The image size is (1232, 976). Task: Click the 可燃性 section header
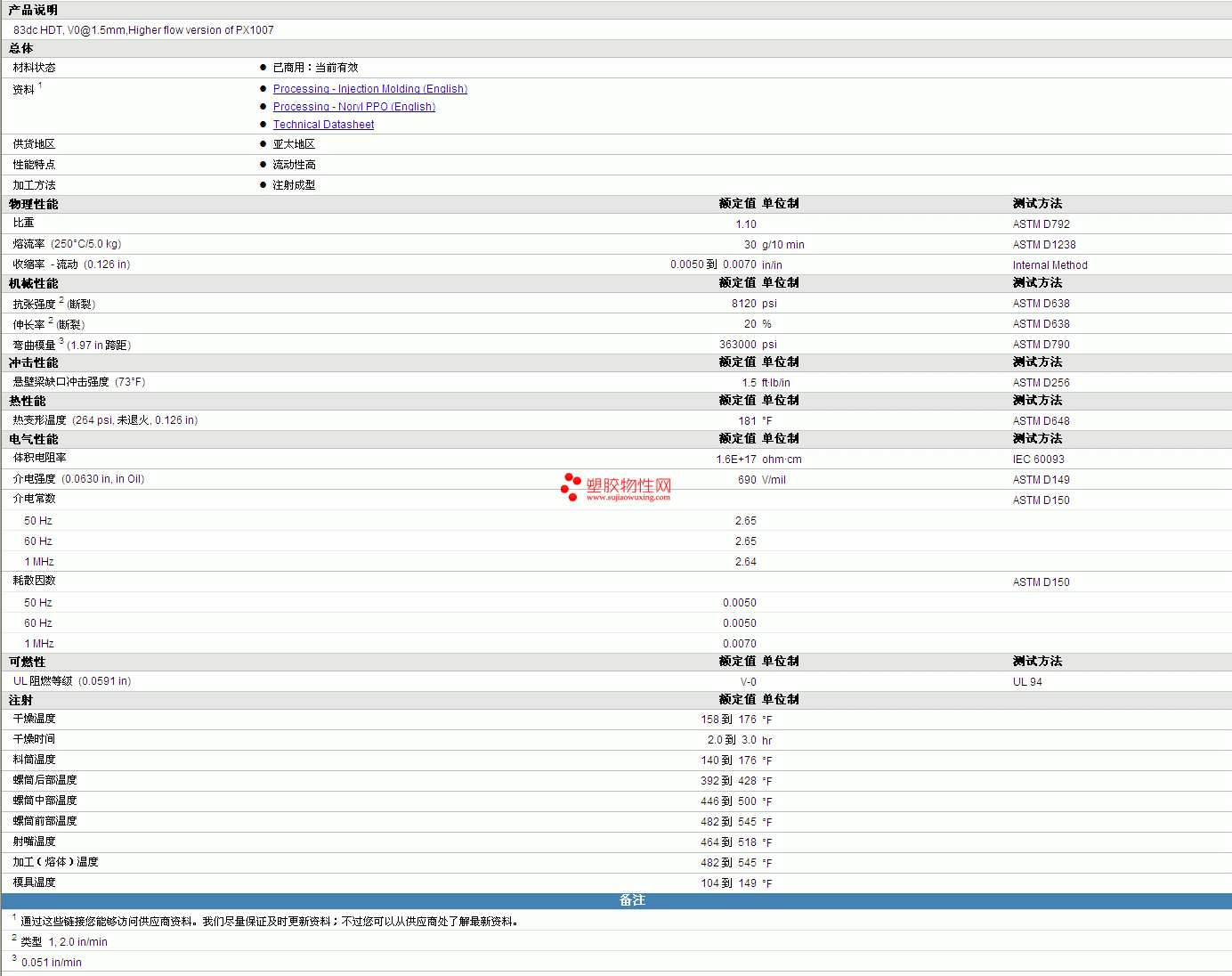(27, 662)
